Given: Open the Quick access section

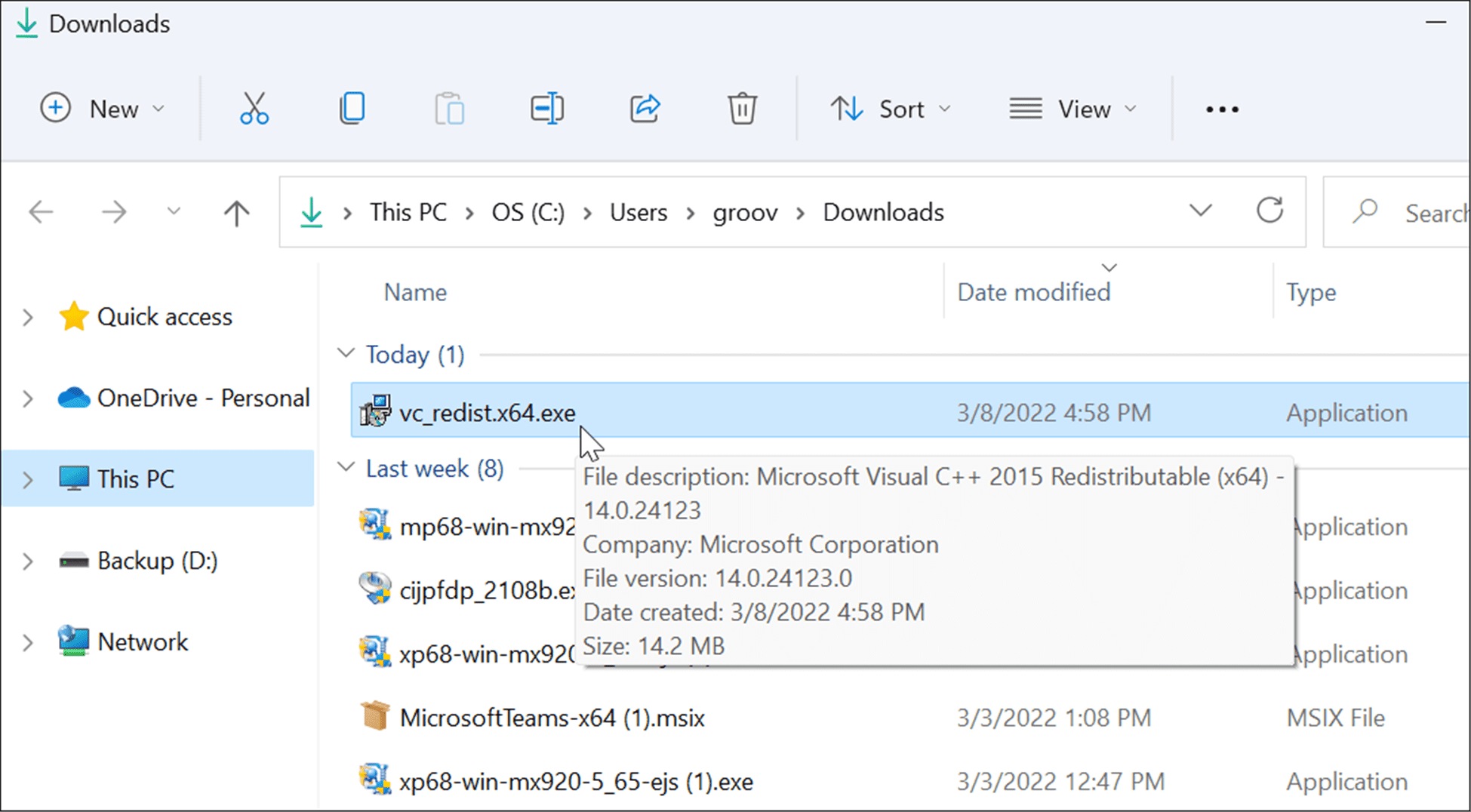Looking at the screenshot, I should [165, 316].
